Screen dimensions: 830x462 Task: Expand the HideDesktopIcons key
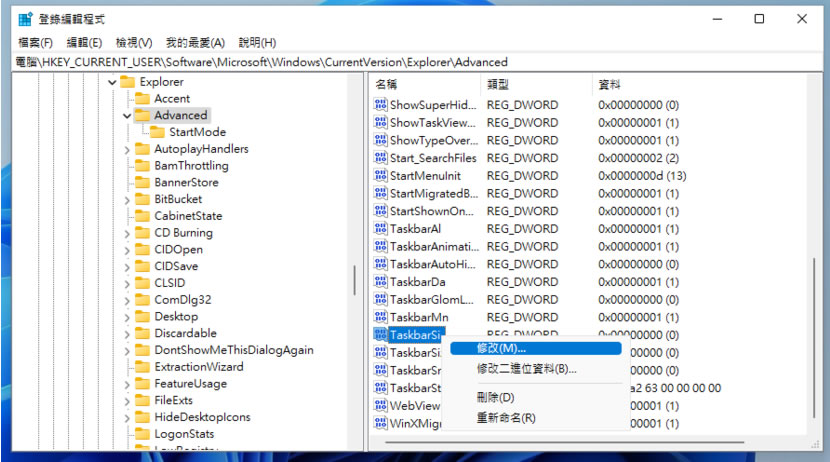click(127, 418)
